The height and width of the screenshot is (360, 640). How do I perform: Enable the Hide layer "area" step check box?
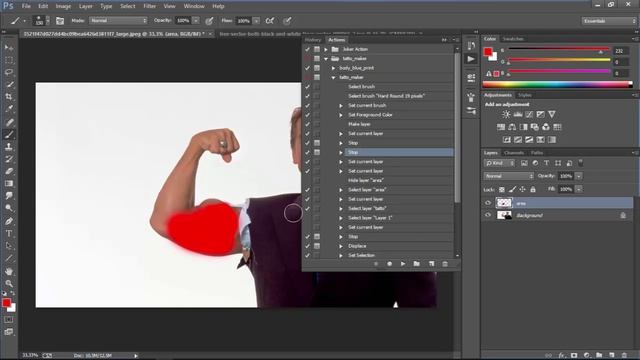click(x=307, y=180)
